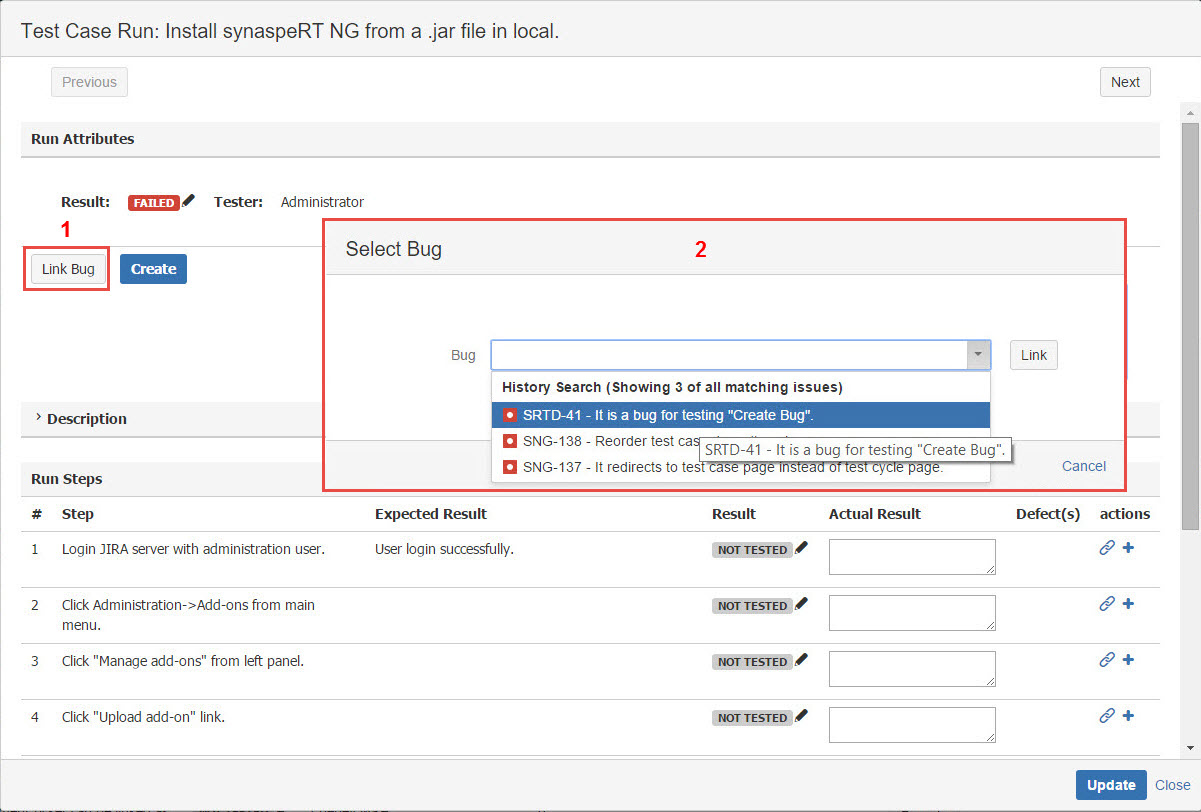Edit result pencil icon for step 3

801,660
